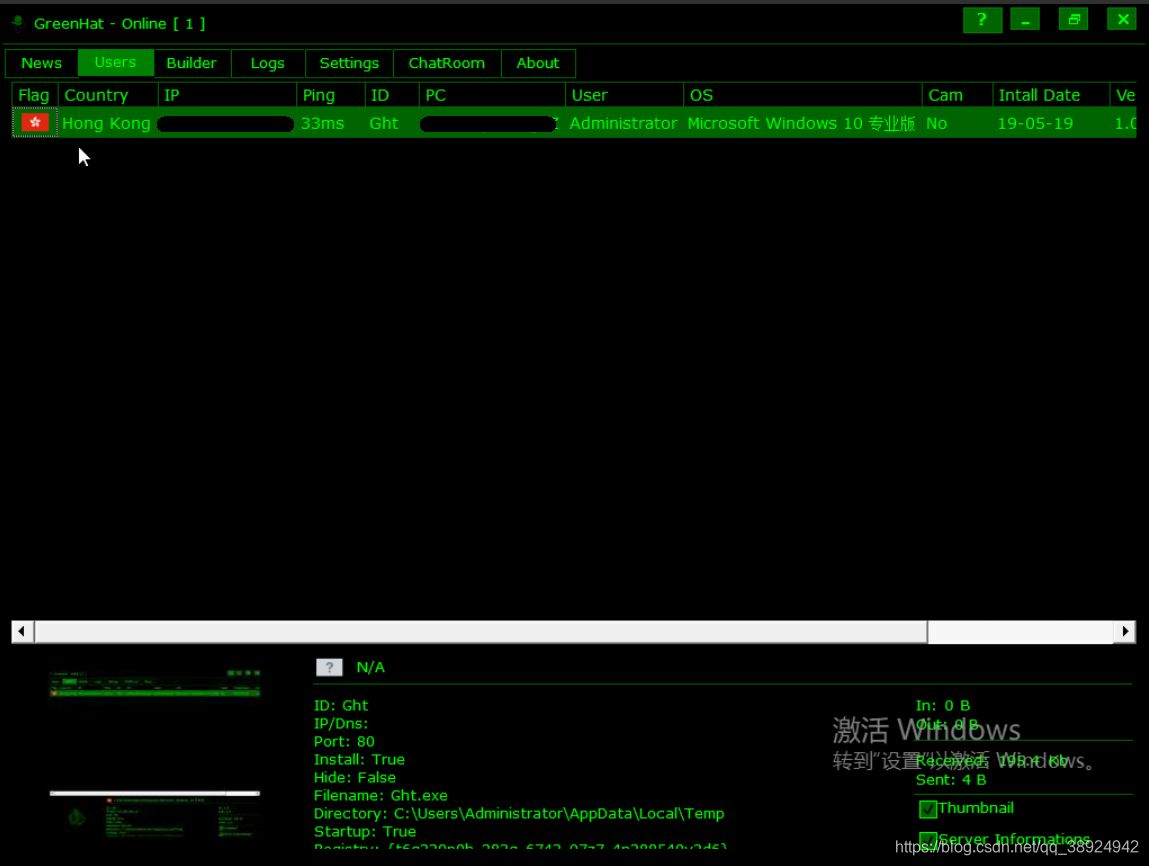Switch to the ChatRoom tab
1149x866 pixels.
tap(446, 63)
